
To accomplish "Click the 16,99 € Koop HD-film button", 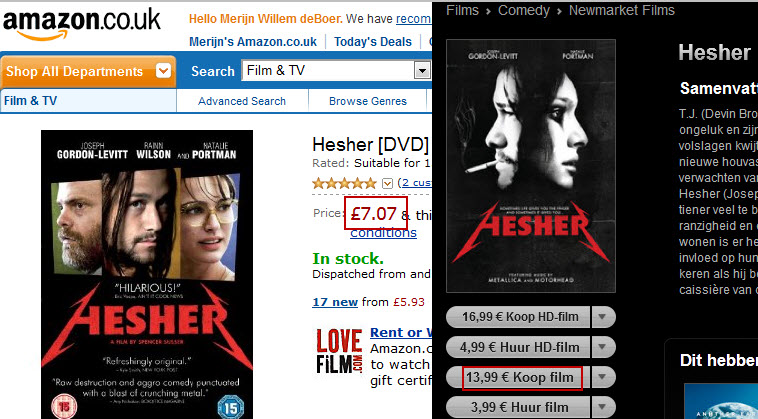I will click(x=518, y=317).
